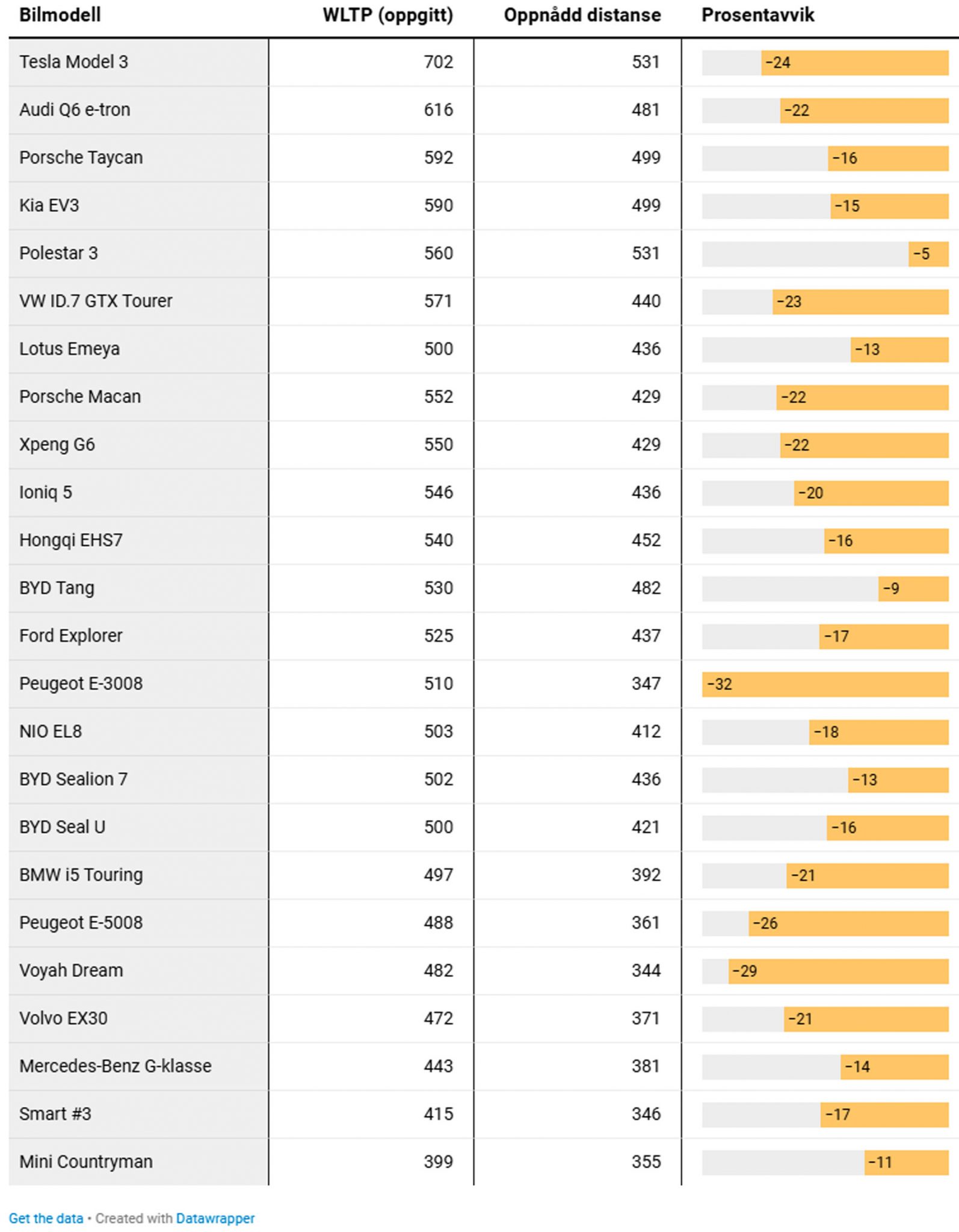This screenshot has width=959, height=1232.
Task: Click the Audi Q6 e-tron model cell
Action: 75,109
